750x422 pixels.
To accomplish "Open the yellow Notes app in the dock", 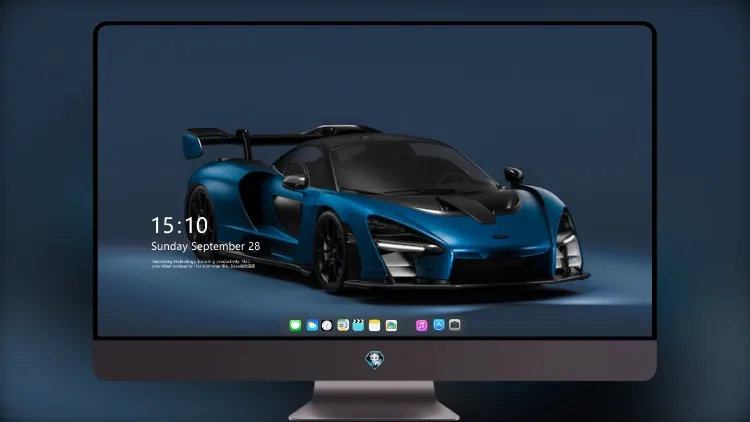I will coord(375,325).
